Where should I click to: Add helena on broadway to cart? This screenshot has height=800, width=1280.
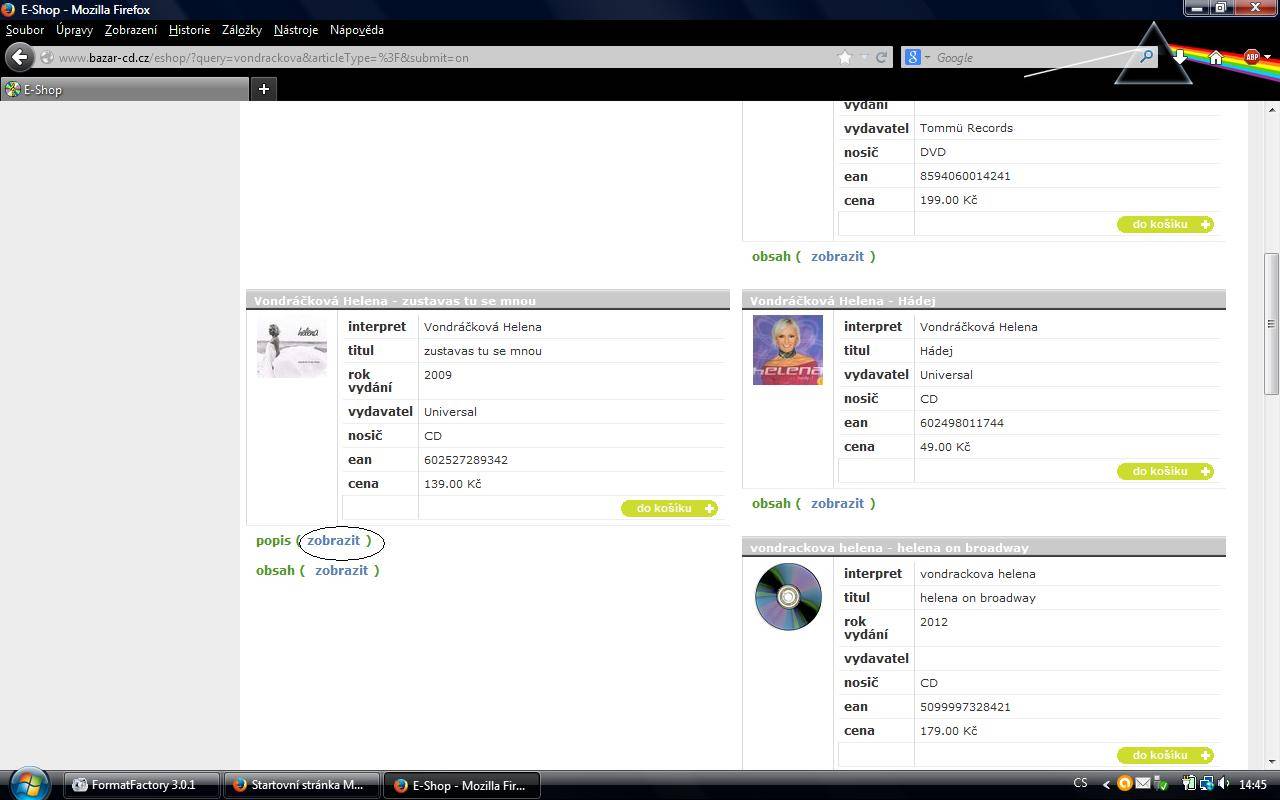(1165, 755)
